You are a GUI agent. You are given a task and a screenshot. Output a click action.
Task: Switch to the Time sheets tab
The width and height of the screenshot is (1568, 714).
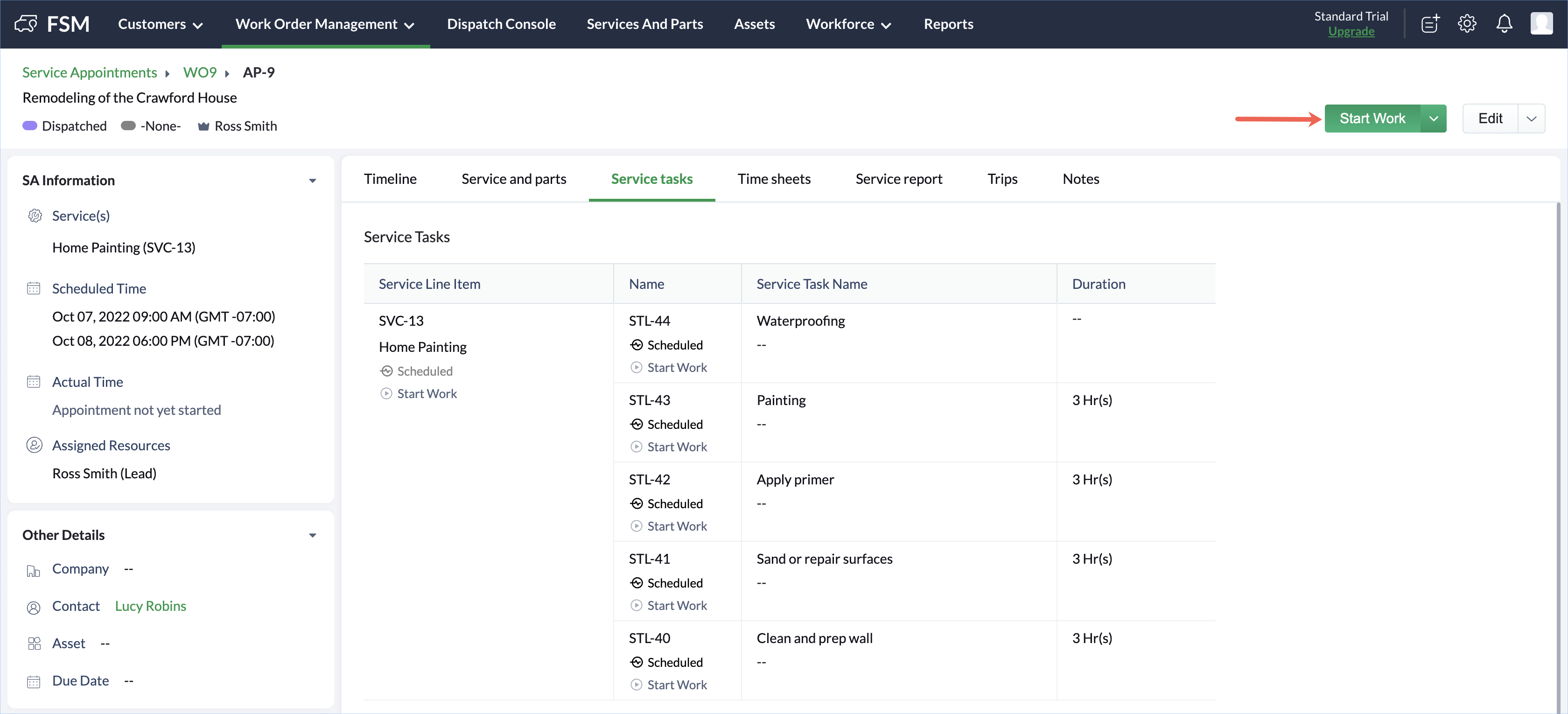pos(774,179)
